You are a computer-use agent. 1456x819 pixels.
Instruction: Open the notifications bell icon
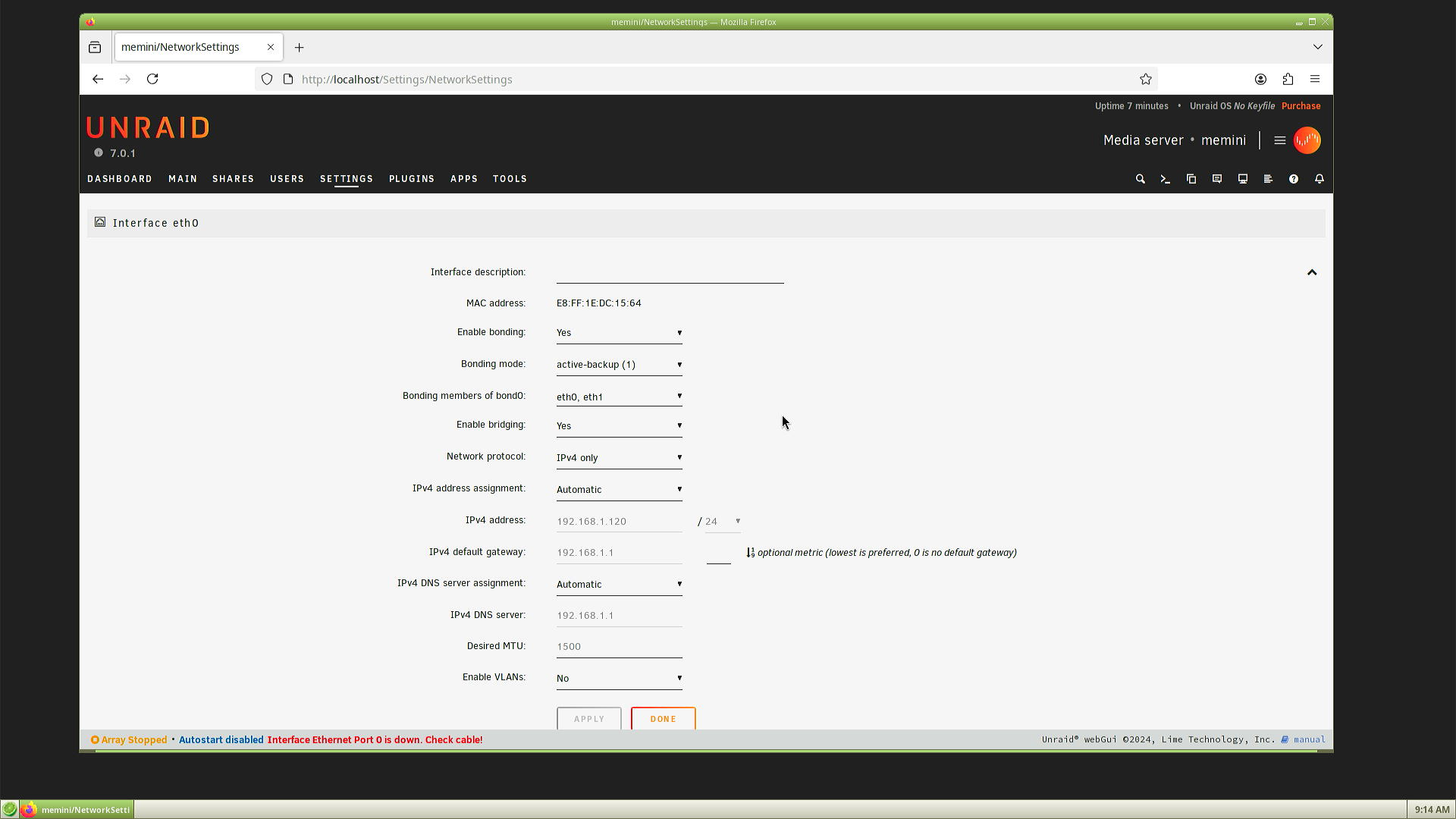[x=1319, y=179]
